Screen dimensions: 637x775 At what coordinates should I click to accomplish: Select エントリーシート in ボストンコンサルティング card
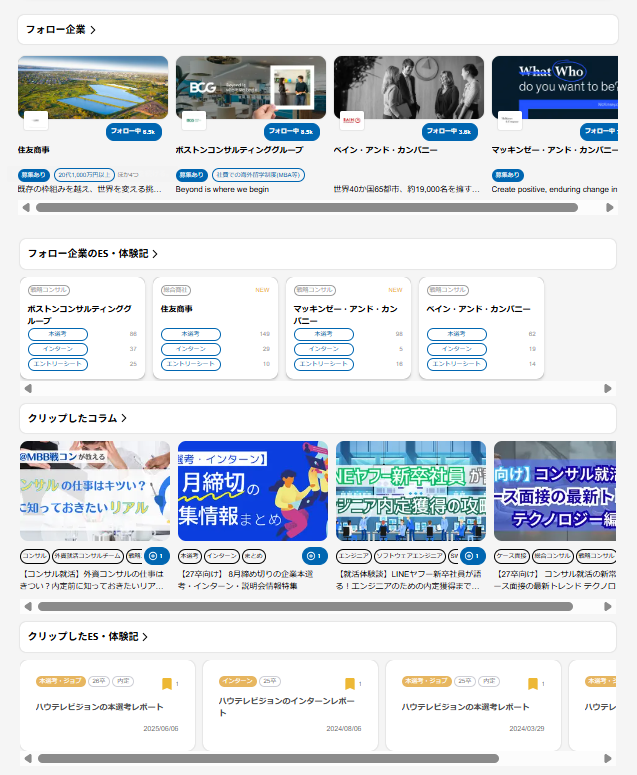(58, 364)
